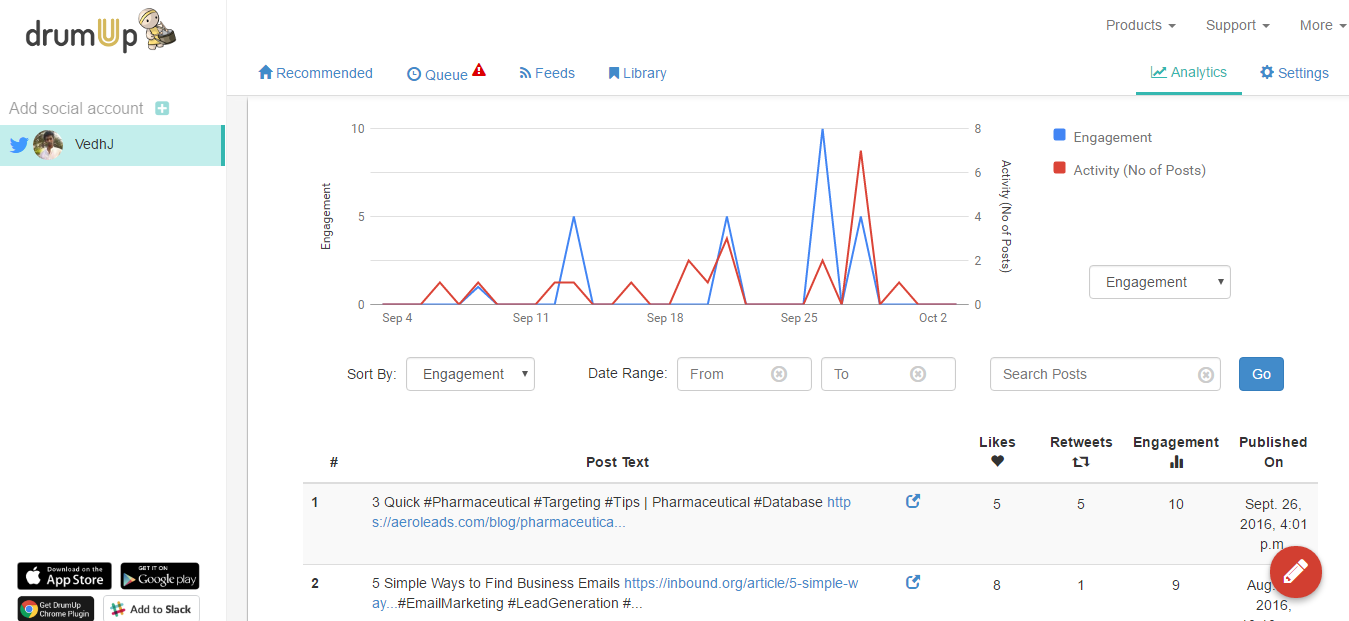Click the red Activity legend swatch
1349x621 pixels.
tap(1059, 169)
